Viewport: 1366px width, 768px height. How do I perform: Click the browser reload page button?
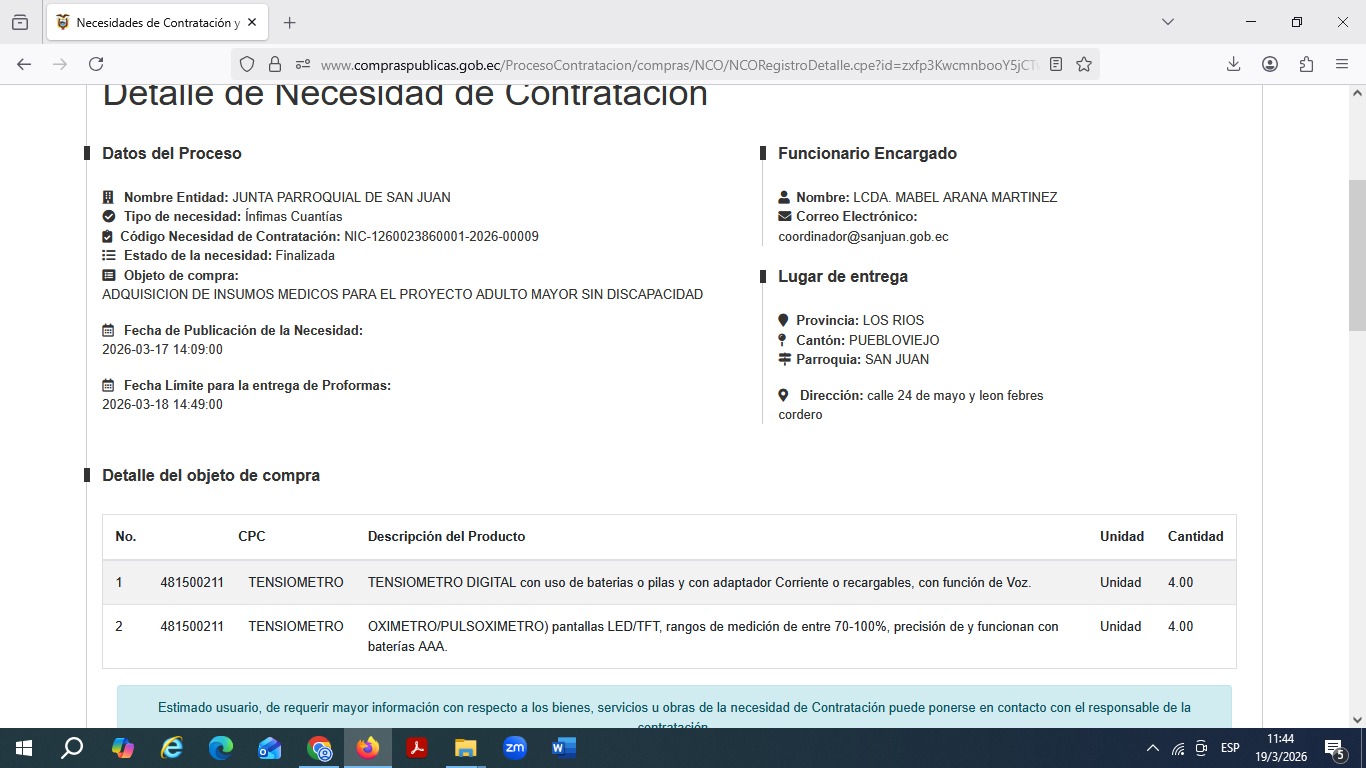click(96, 64)
